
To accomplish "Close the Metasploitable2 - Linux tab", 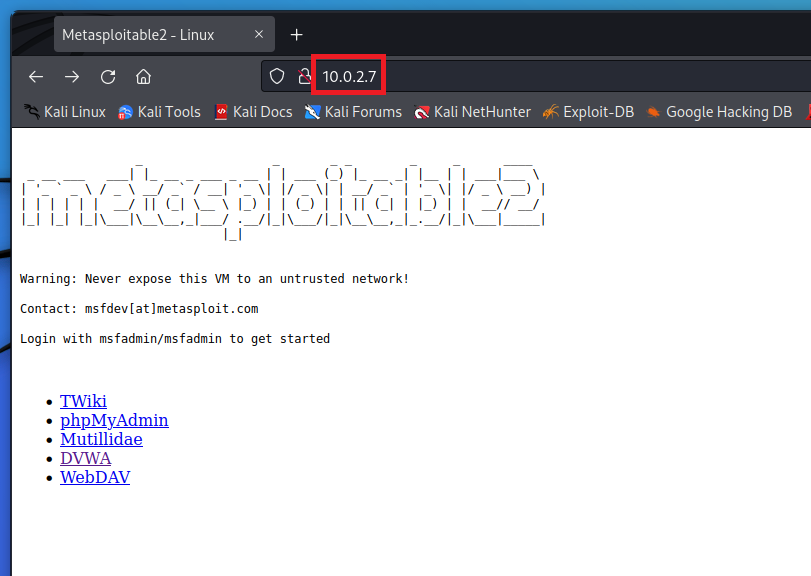I will (x=259, y=34).
